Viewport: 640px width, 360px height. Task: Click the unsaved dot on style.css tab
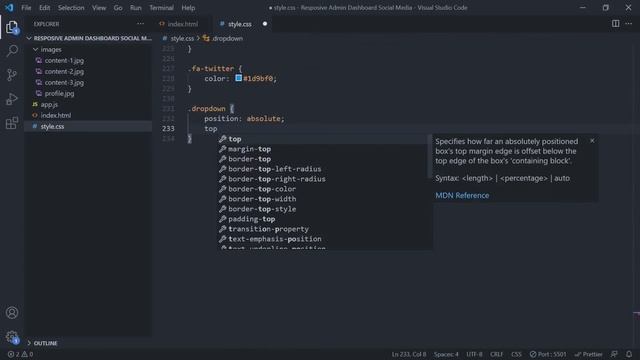tap(265, 24)
